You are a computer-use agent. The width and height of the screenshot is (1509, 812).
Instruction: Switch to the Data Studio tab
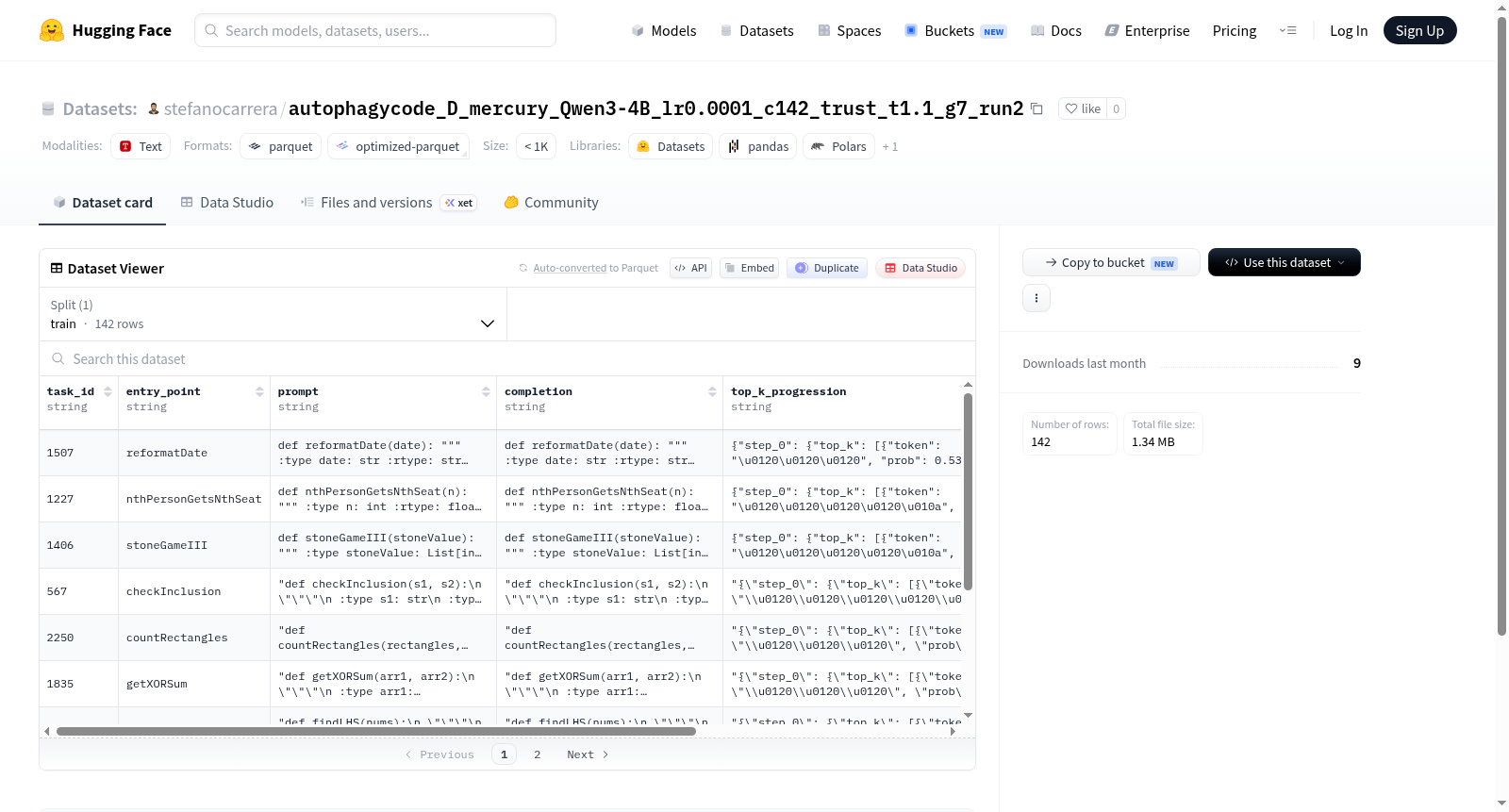pyautogui.click(x=227, y=202)
